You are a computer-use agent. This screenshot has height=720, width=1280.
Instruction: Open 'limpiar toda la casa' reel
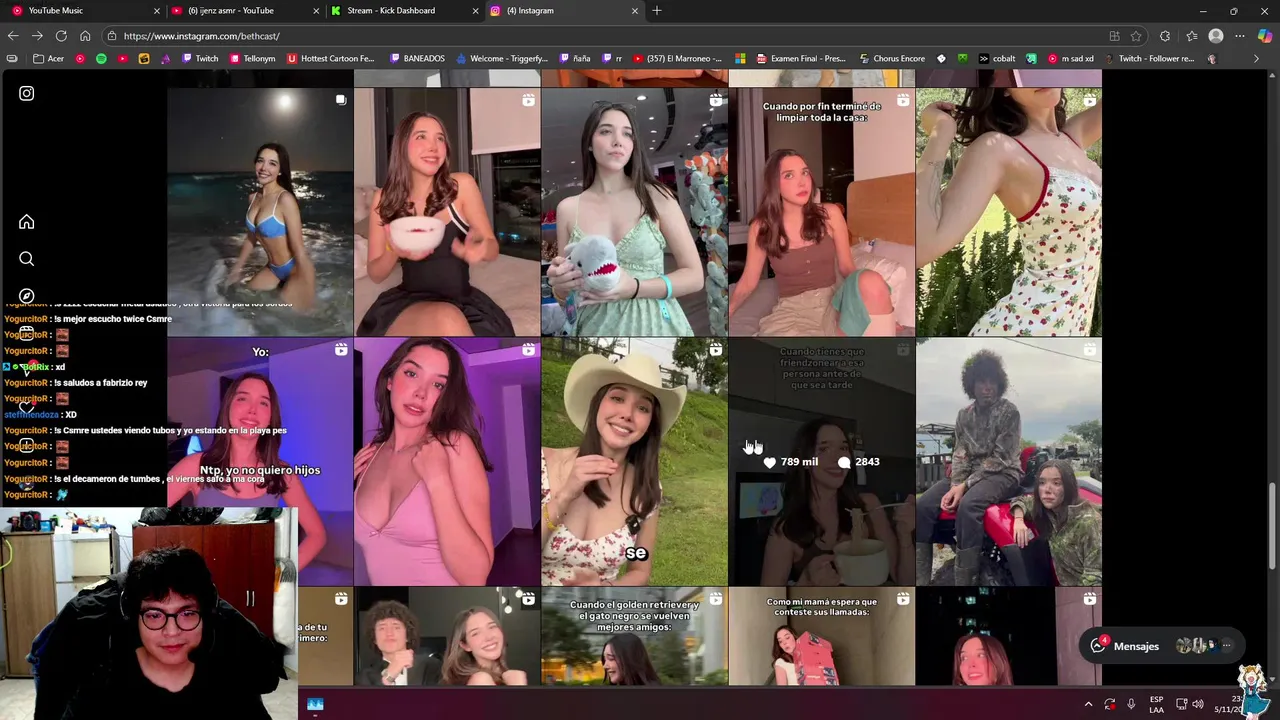[x=821, y=212]
